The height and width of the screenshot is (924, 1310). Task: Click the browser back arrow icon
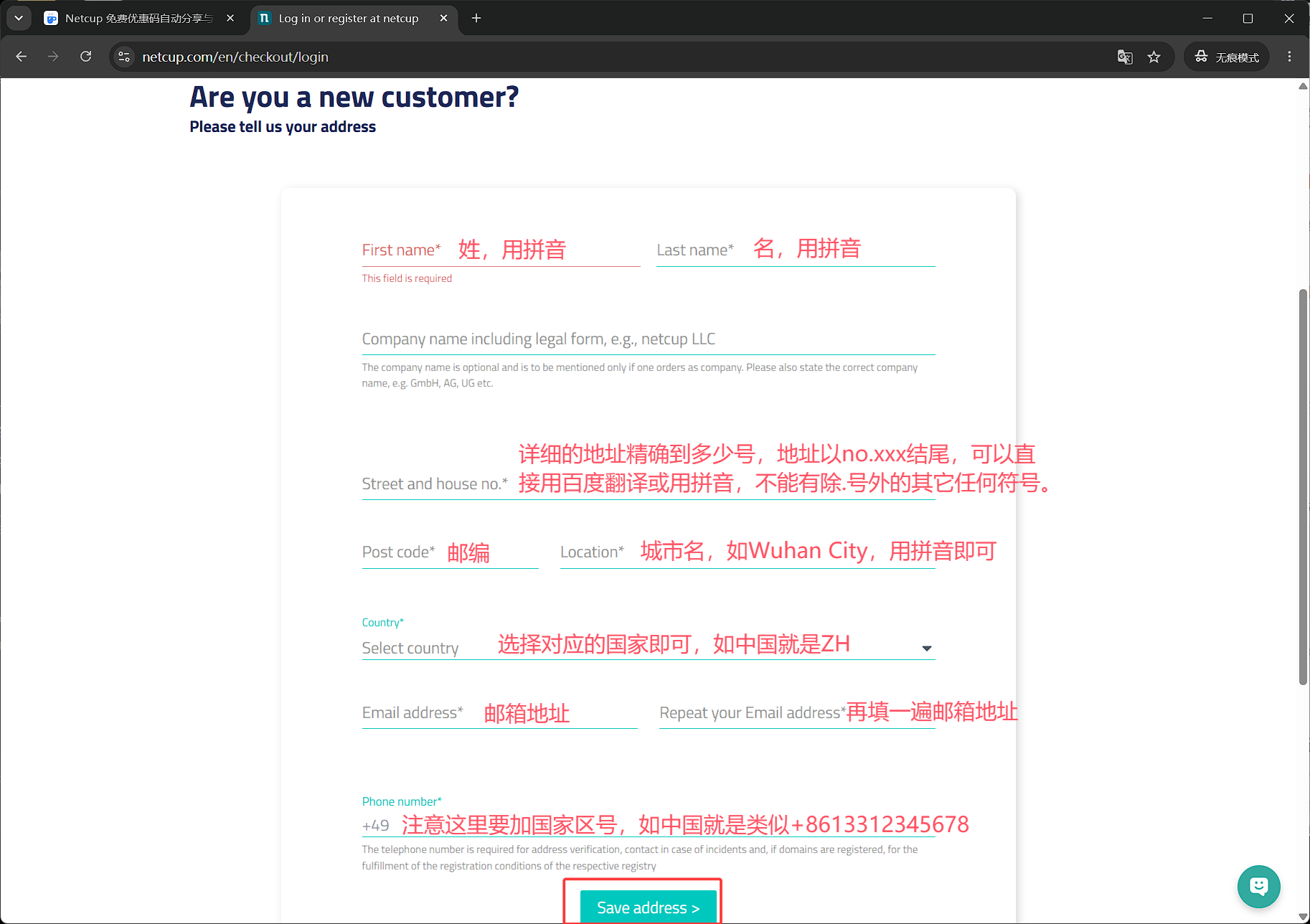[x=21, y=57]
